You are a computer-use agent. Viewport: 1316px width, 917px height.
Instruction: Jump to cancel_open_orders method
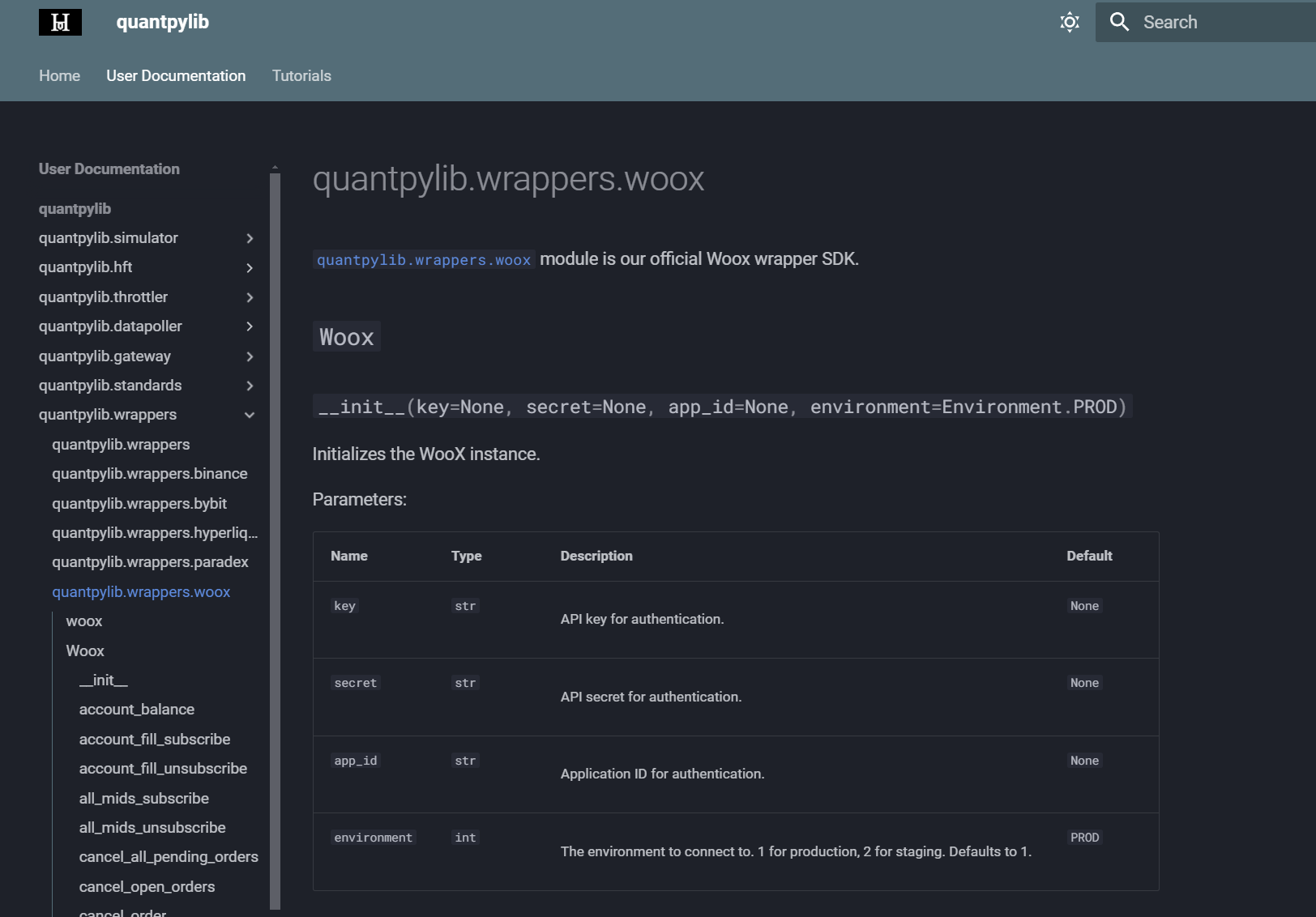pos(147,887)
